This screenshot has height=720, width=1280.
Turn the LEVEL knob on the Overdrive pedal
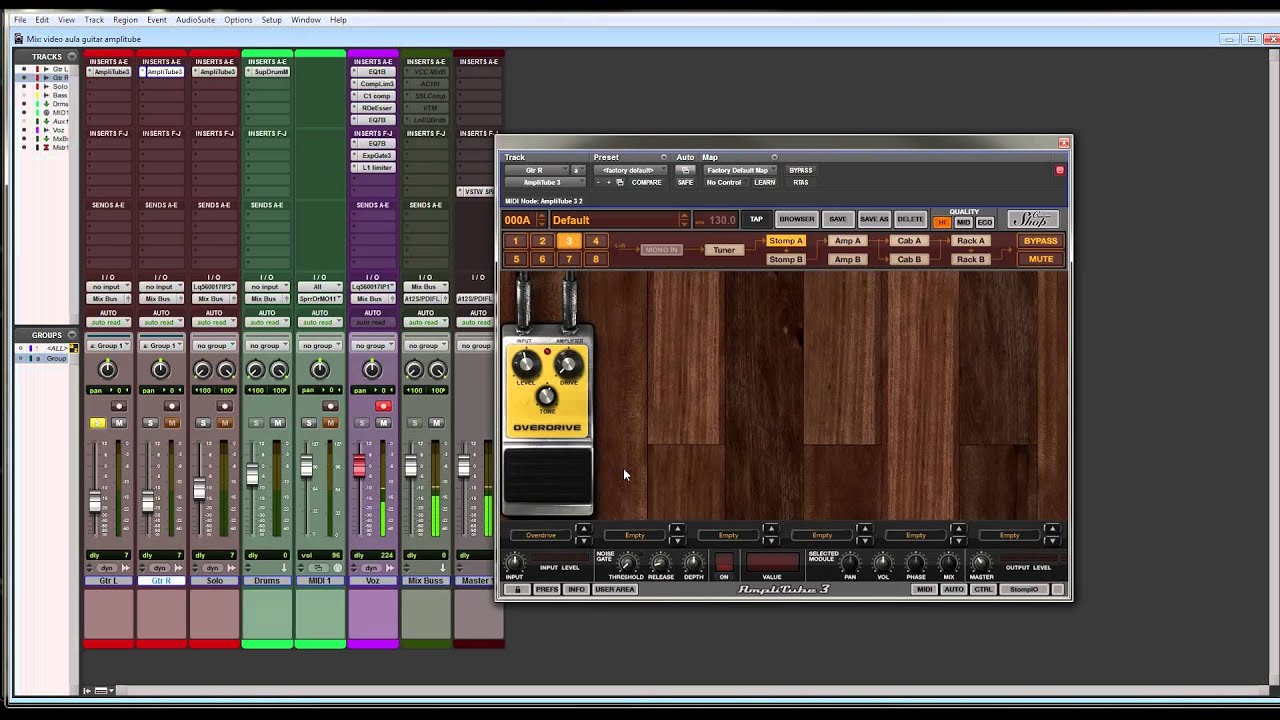[x=526, y=366]
